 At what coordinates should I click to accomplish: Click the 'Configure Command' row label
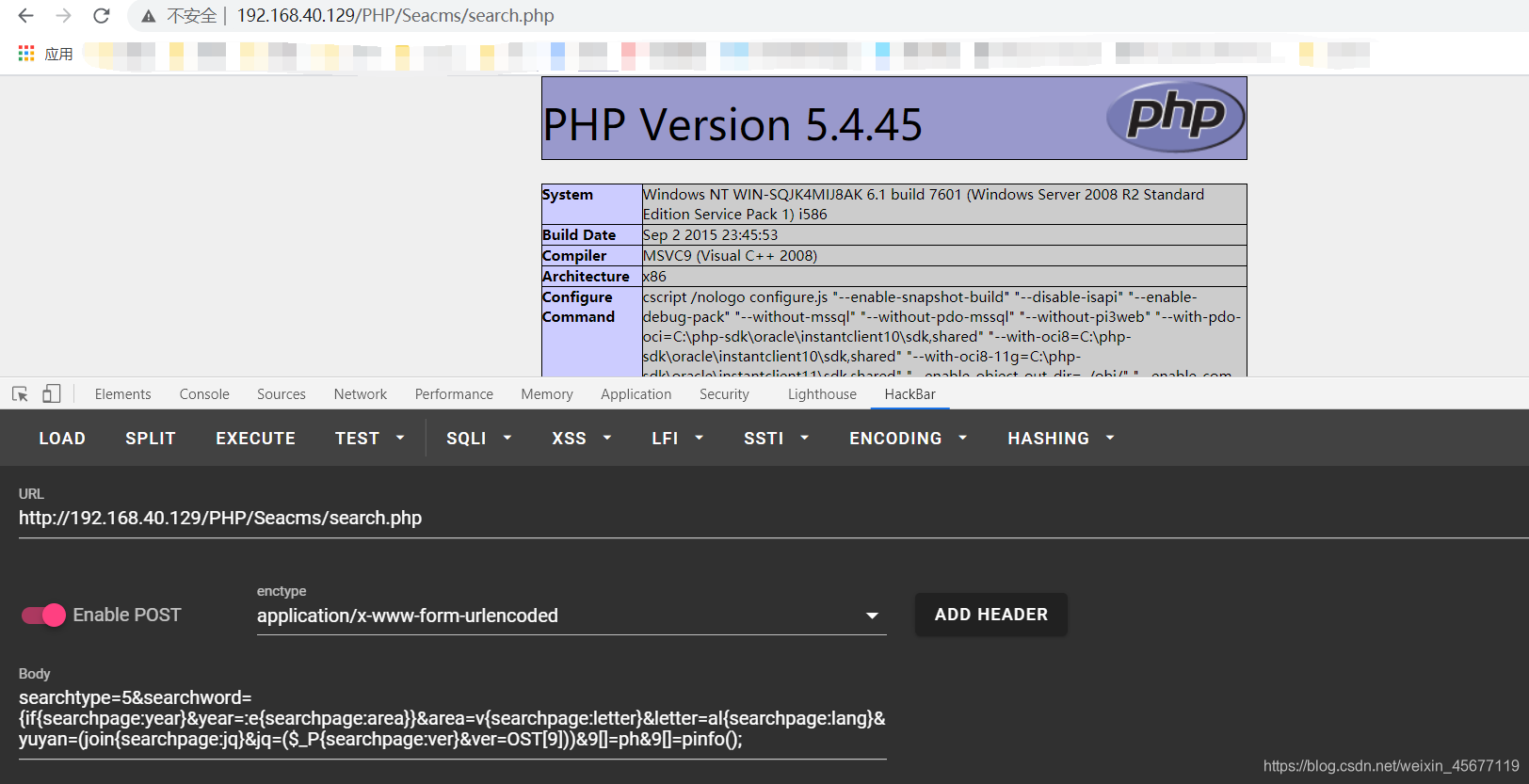click(x=578, y=307)
